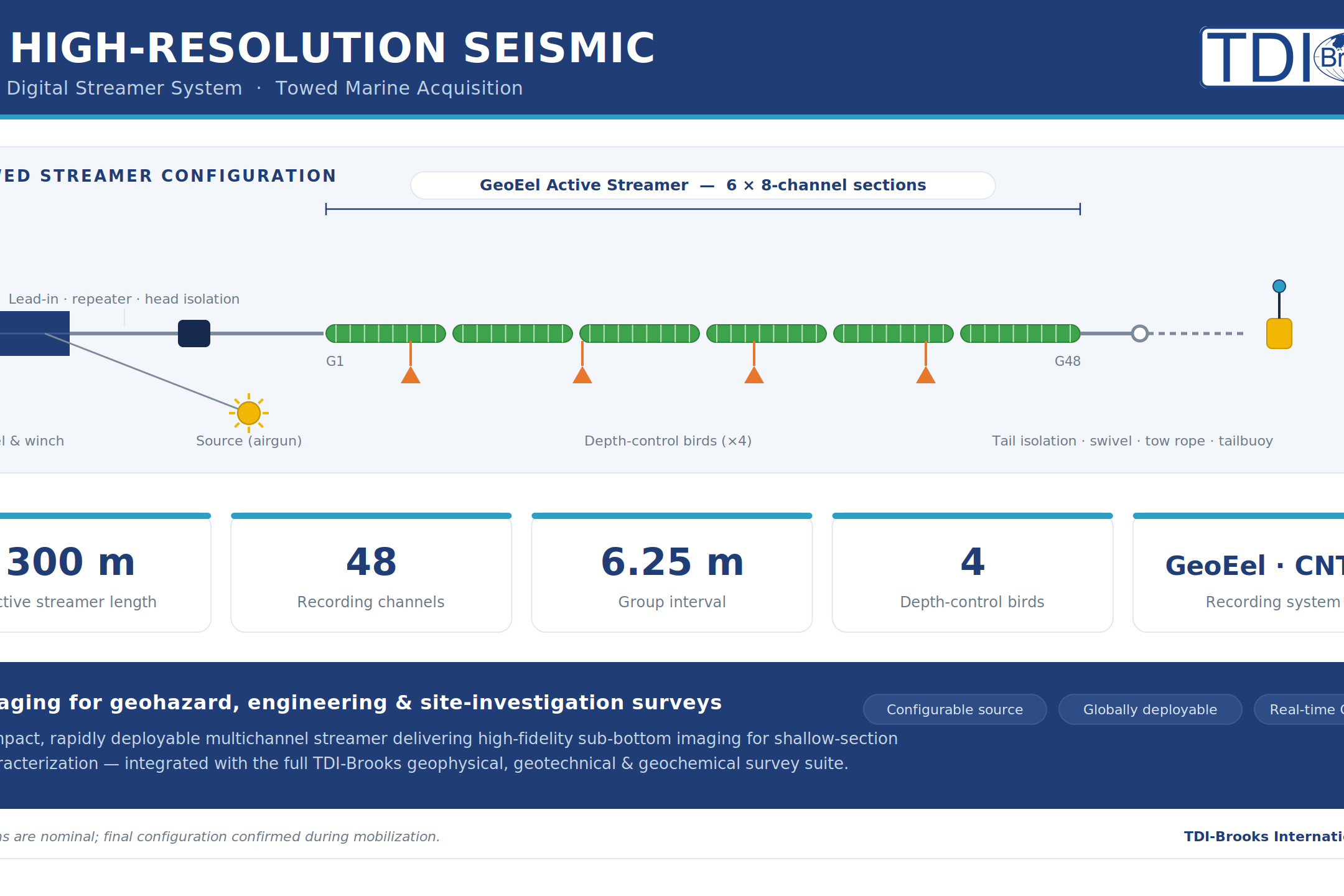The image size is (1344, 896).
Task: Click the Globally deployable tag
Action: 1150,709
